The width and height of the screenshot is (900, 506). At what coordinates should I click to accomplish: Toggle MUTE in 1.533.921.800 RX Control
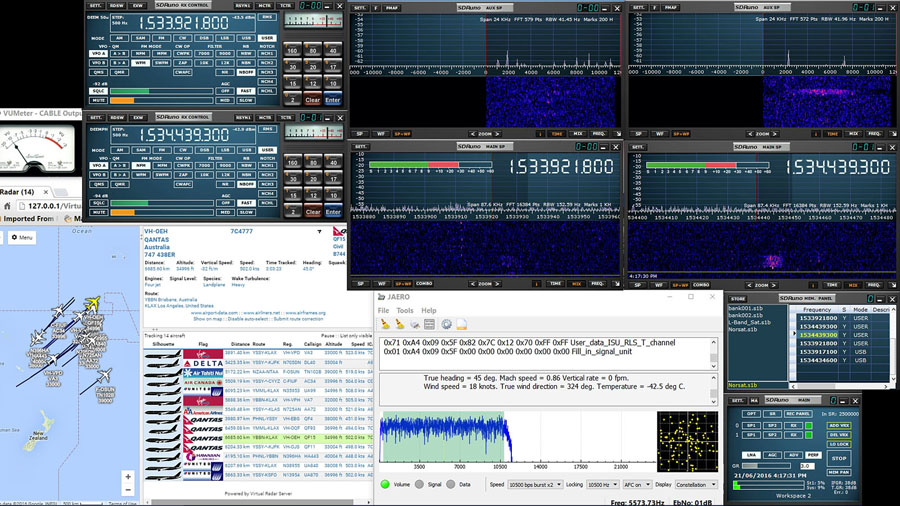pos(99,100)
